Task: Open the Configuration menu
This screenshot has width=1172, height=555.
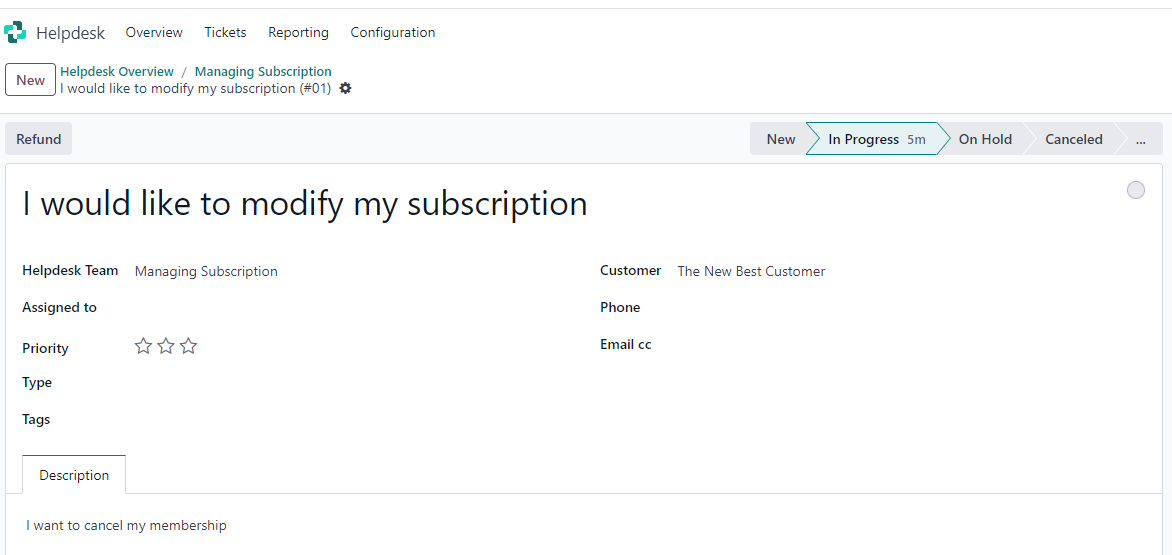Action: pyautogui.click(x=392, y=32)
